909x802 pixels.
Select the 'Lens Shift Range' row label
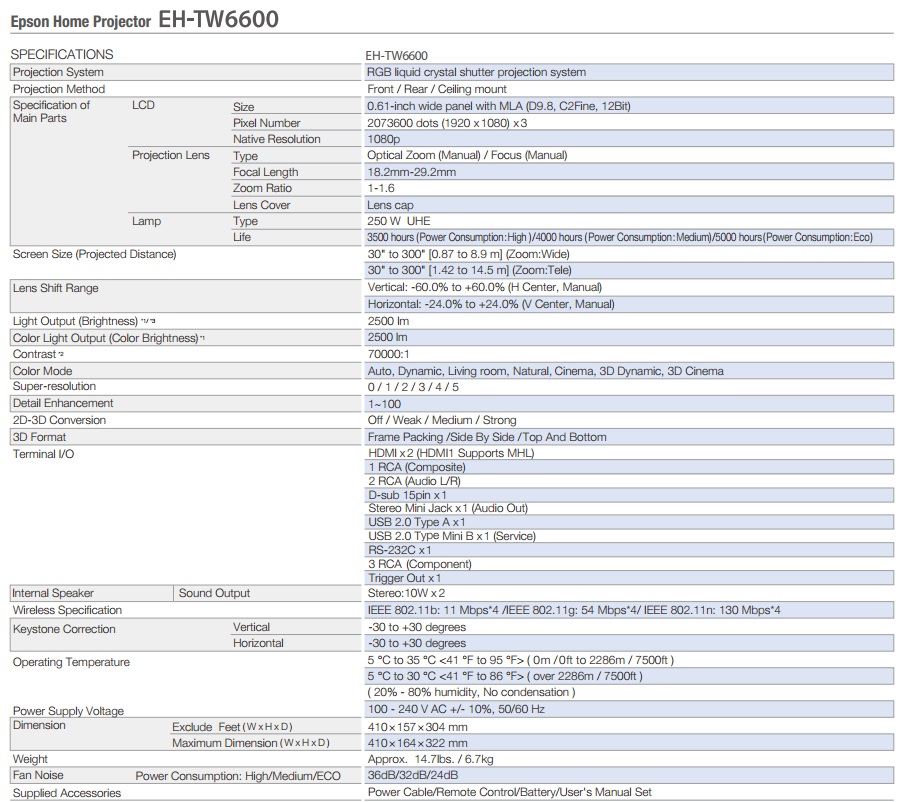56,288
